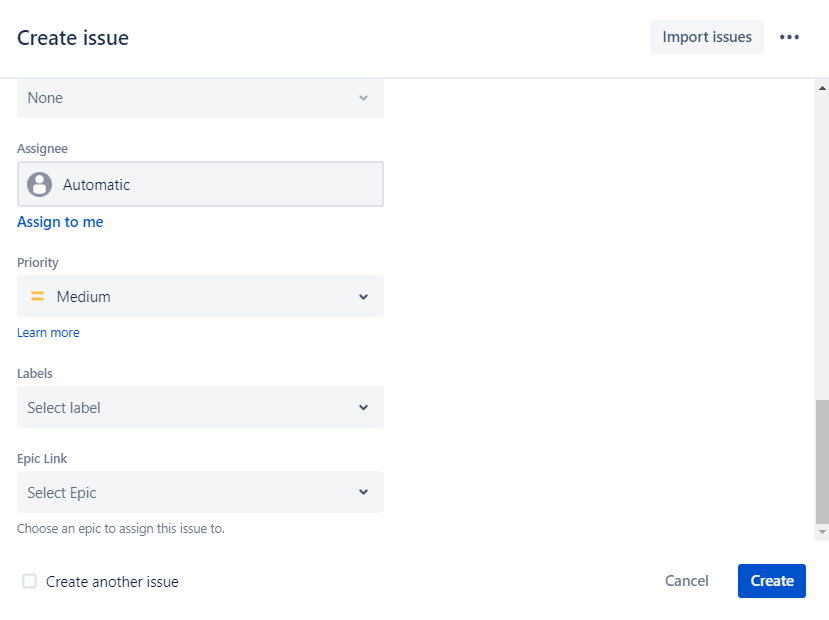Click the Import issues button
Viewport: 829px width, 620px height.
pos(706,37)
